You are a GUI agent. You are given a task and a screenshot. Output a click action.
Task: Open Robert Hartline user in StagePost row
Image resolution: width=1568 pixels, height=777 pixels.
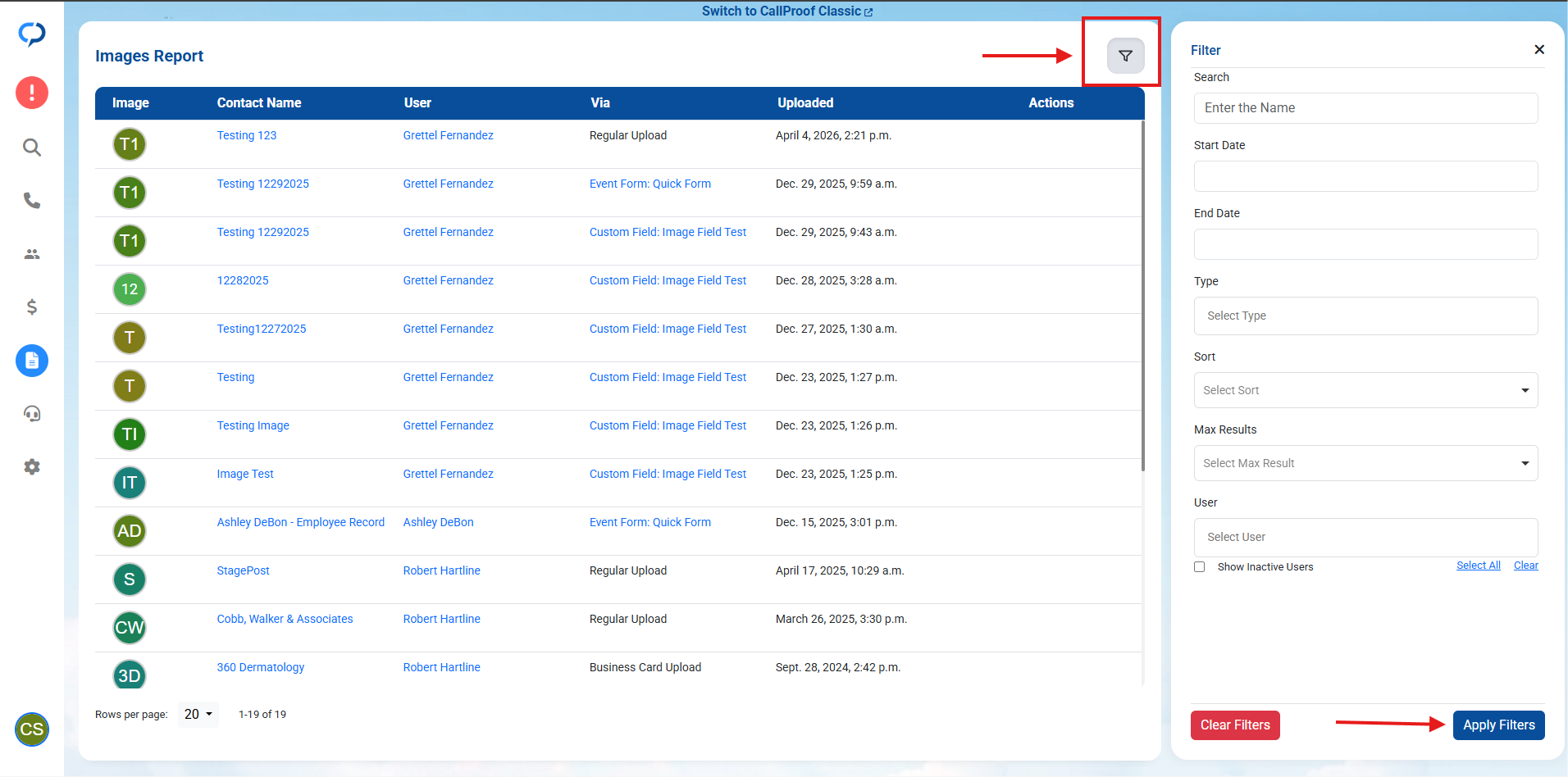(x=441, y=570)
